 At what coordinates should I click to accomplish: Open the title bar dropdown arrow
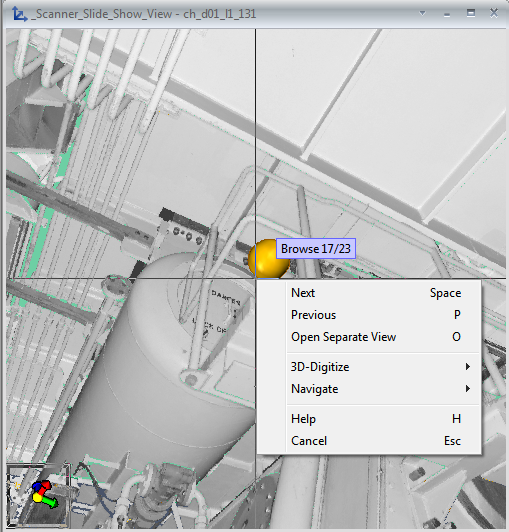422,13
